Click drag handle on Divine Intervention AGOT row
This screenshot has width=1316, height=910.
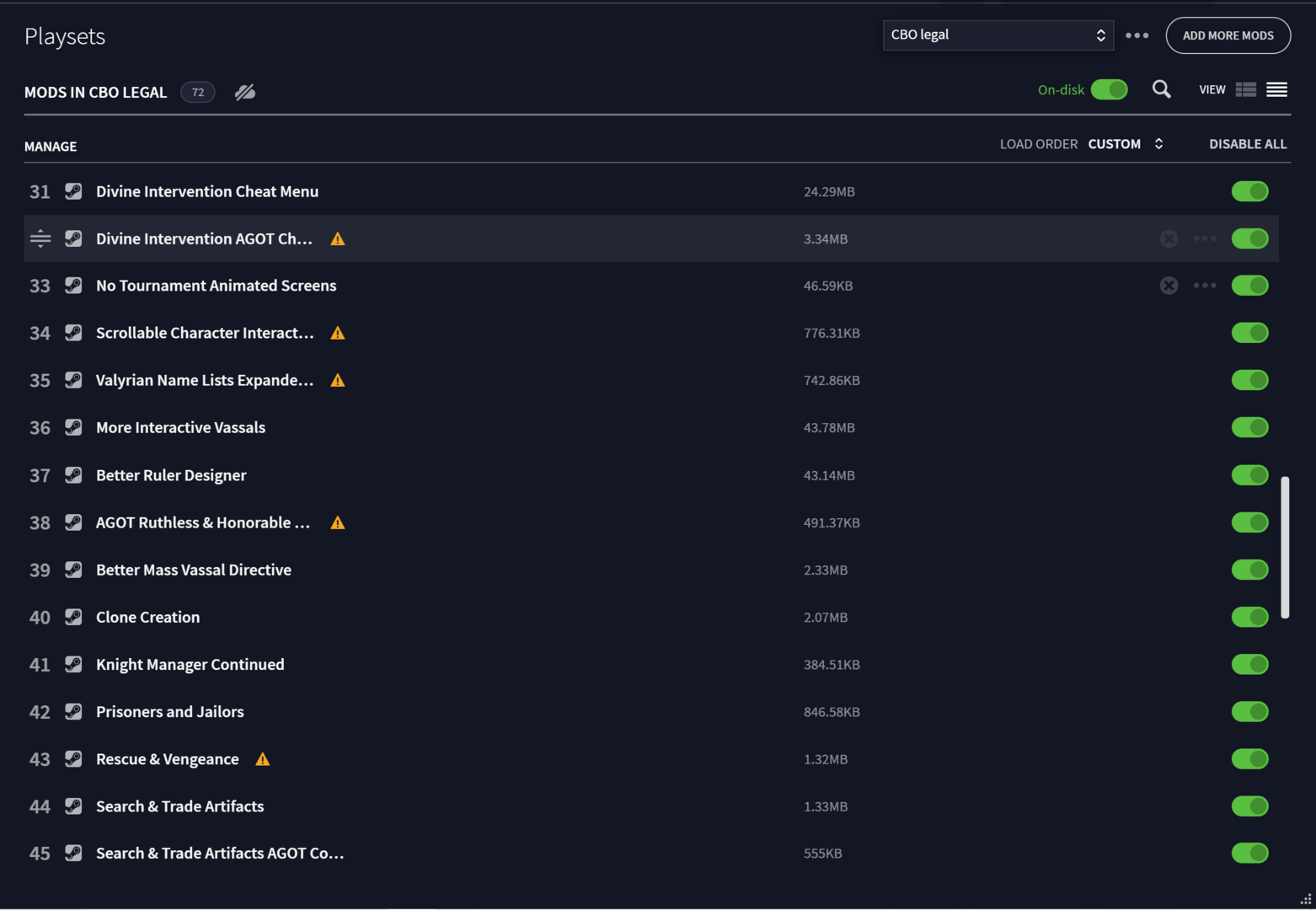click(40, 238)
